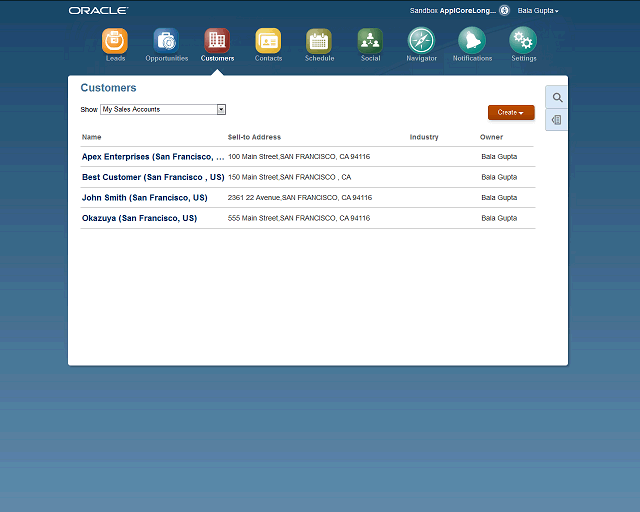Open the Bala Gupta user menu
Image resolution: width=640 pixels, height=512 pixels.
[x=538, y=11]
